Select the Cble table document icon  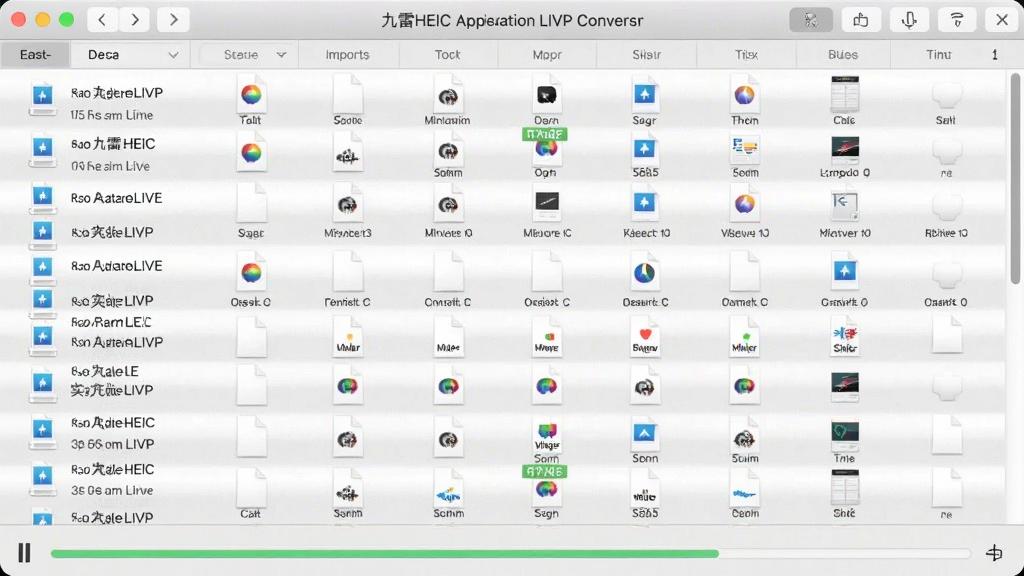(x=844, y=95)
